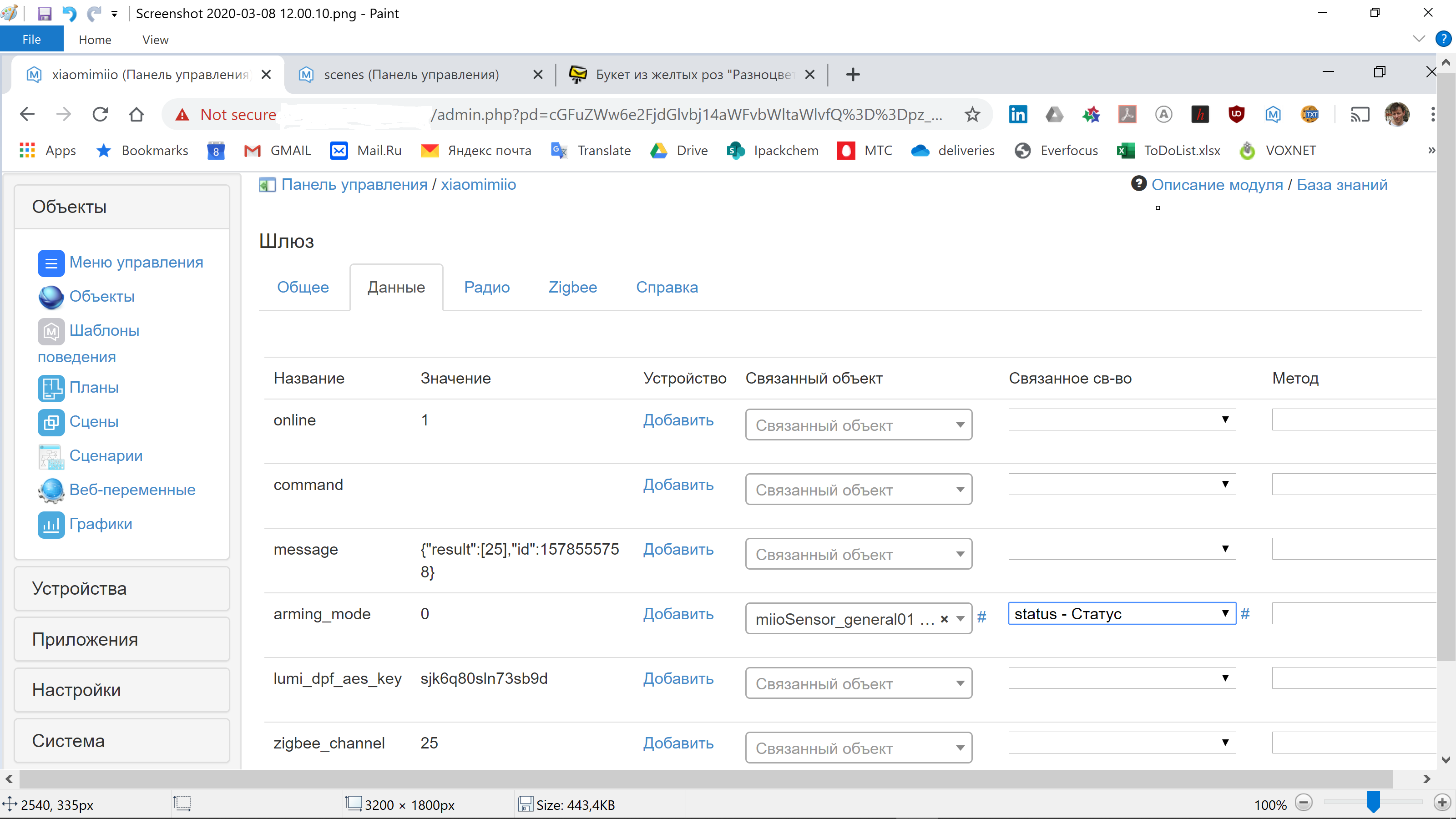This screenshot has height=819, width=1456.
Task: Open the База знаний link
Action: pos(1342,184)
